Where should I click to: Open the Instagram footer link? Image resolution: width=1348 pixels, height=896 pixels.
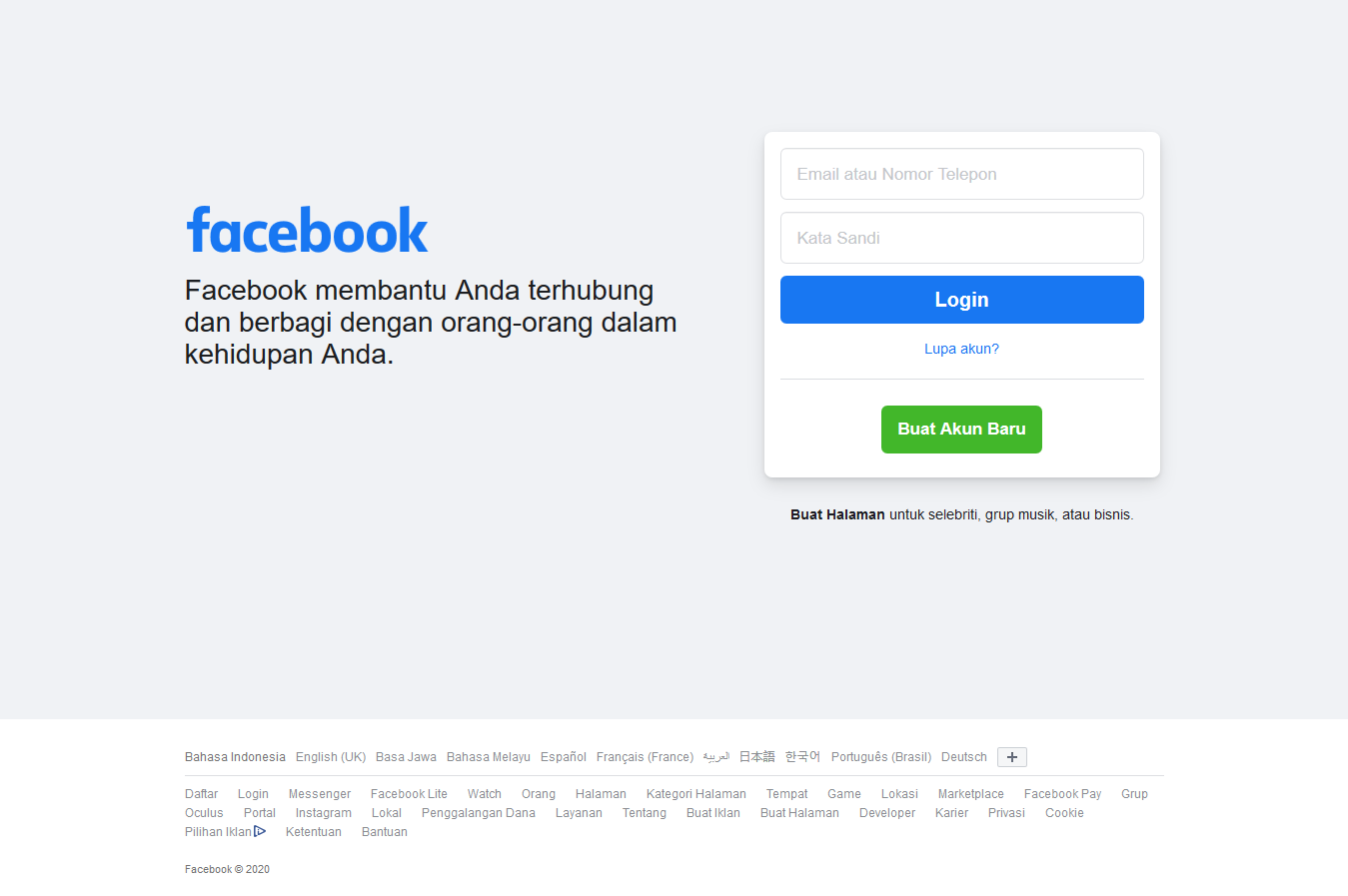coord(324,813)
